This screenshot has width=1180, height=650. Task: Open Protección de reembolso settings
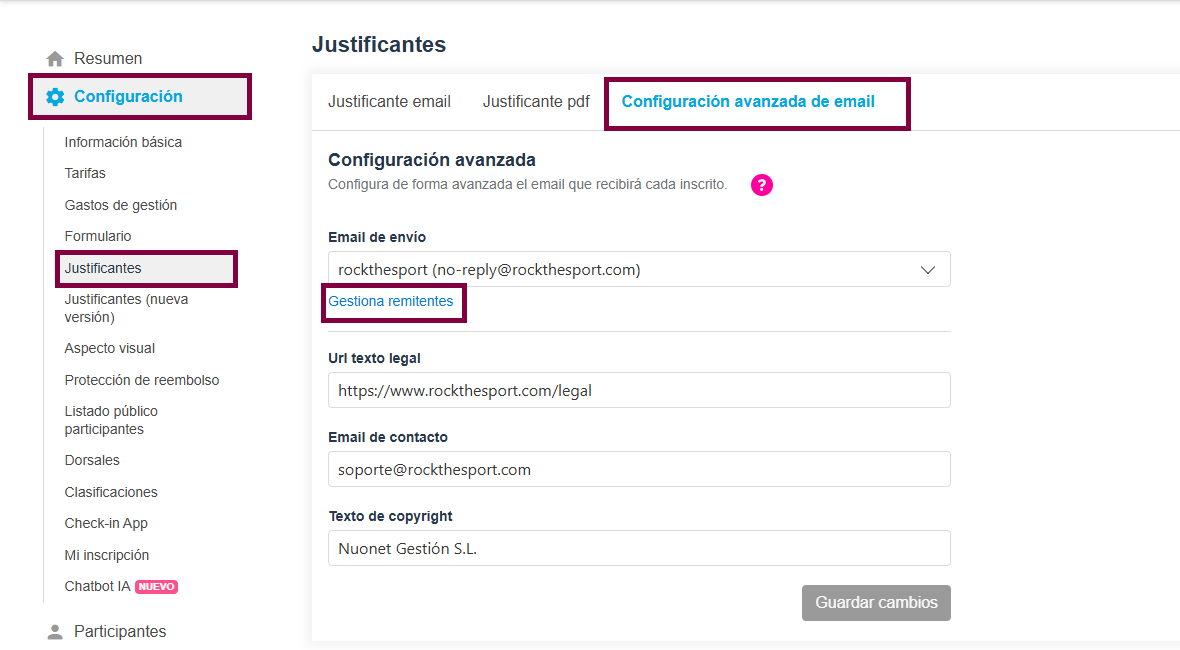(142, 380)
